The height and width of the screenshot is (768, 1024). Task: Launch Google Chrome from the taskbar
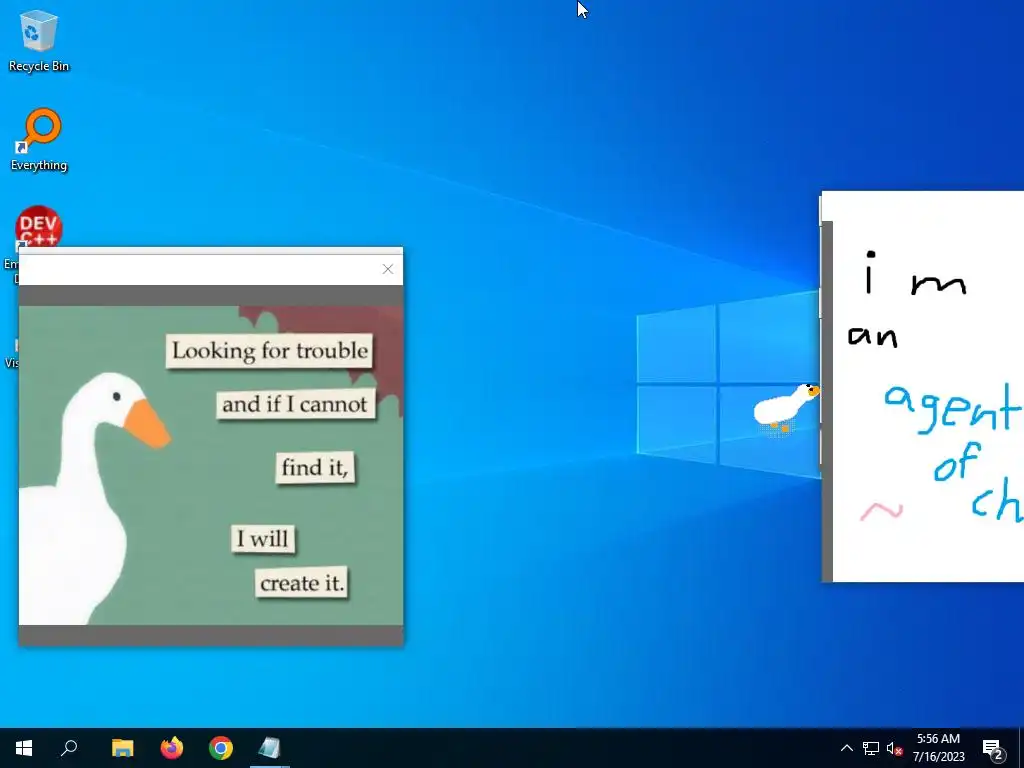click(221, 748)
